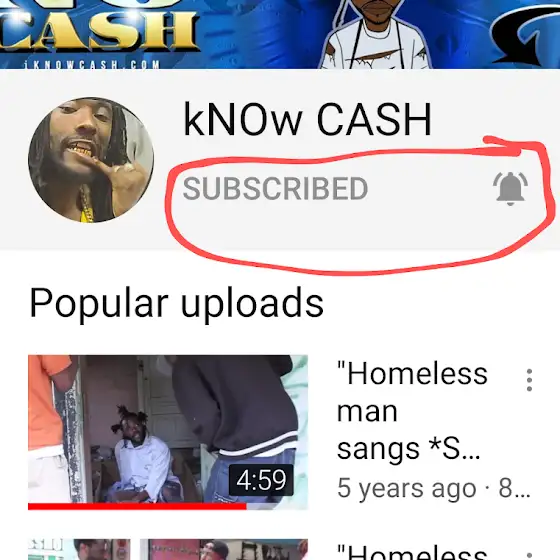Tap the 4:59 duration badge
This screenshot has height=560, width=560.
pyautogui.click(x=261, y=480)
